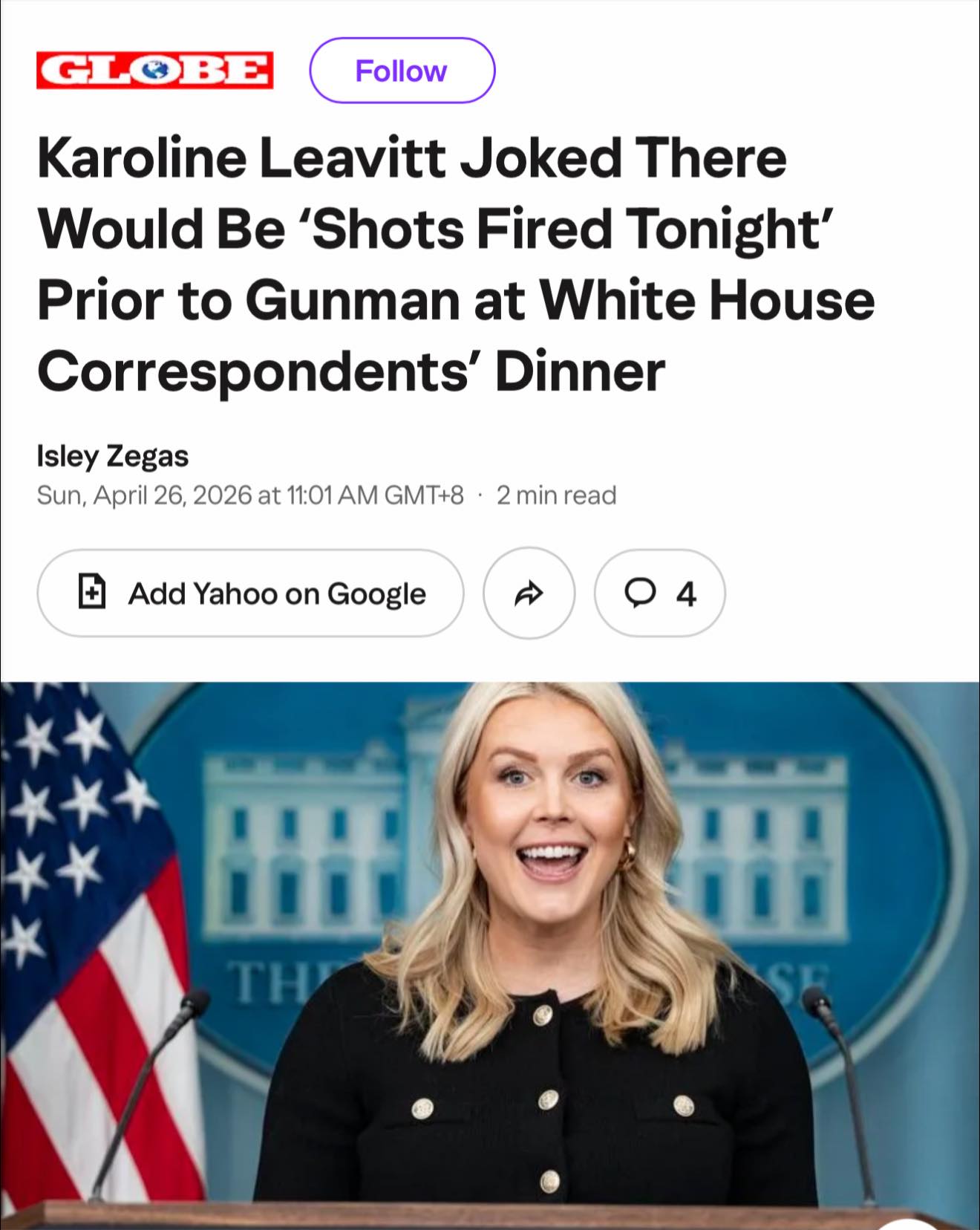Click the document-plus icon beside Add Yahoo
The width and height of the screenshot is (980, 1230).
point(92,592)
